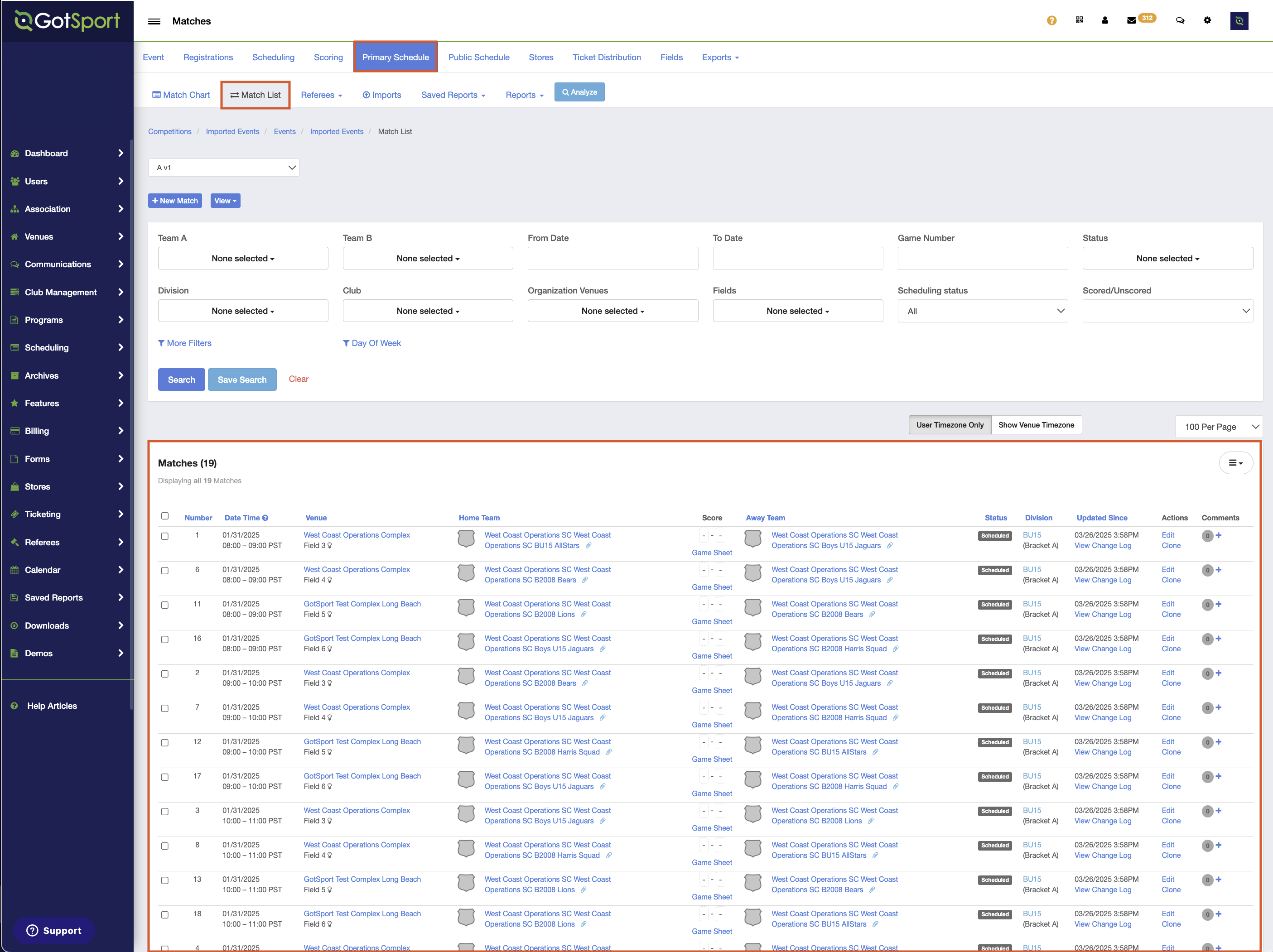Open Users in the sidebar
1273x952 pixels.
tap(67, 181)
